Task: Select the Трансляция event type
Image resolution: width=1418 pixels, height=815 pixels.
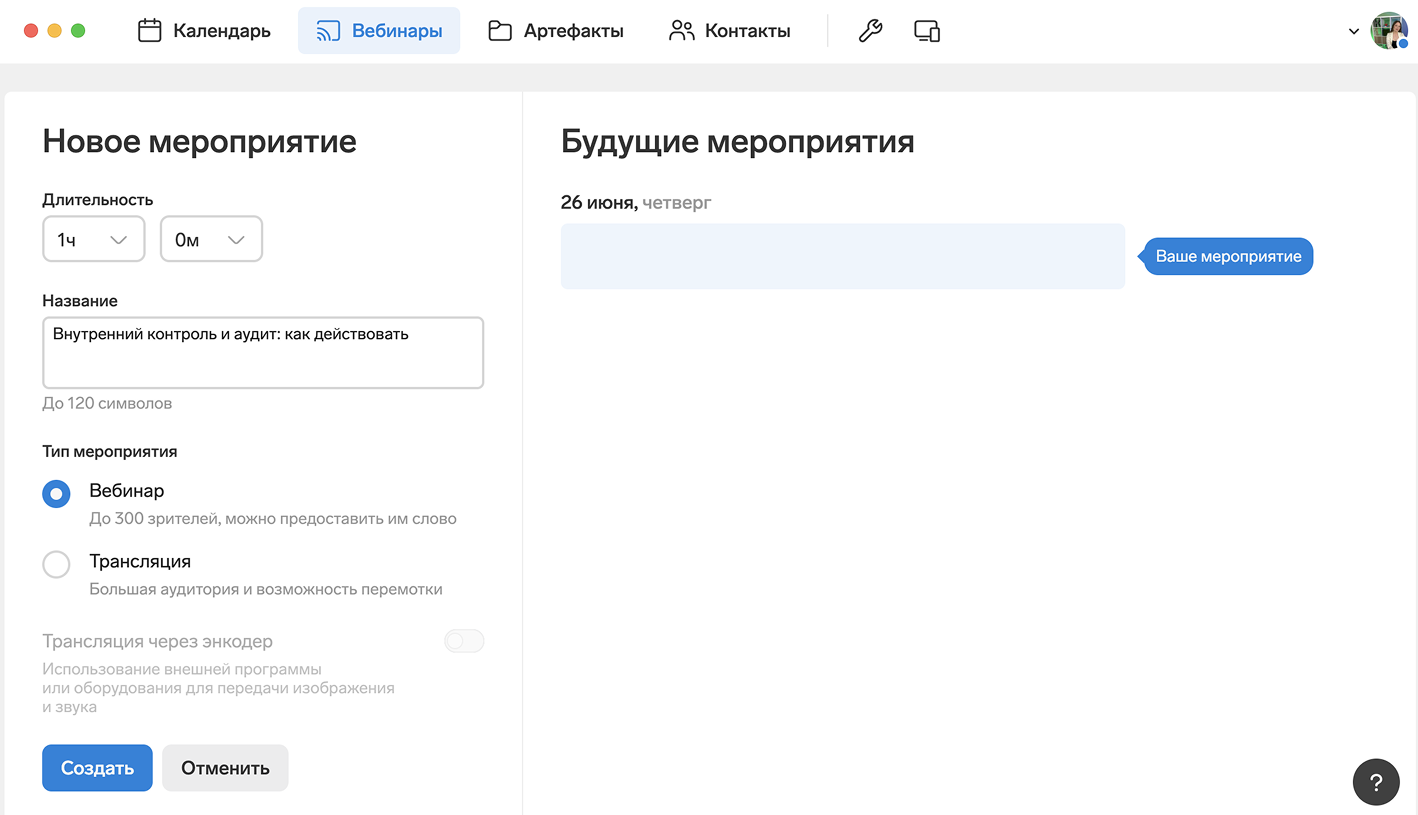Action: [56, 564]
